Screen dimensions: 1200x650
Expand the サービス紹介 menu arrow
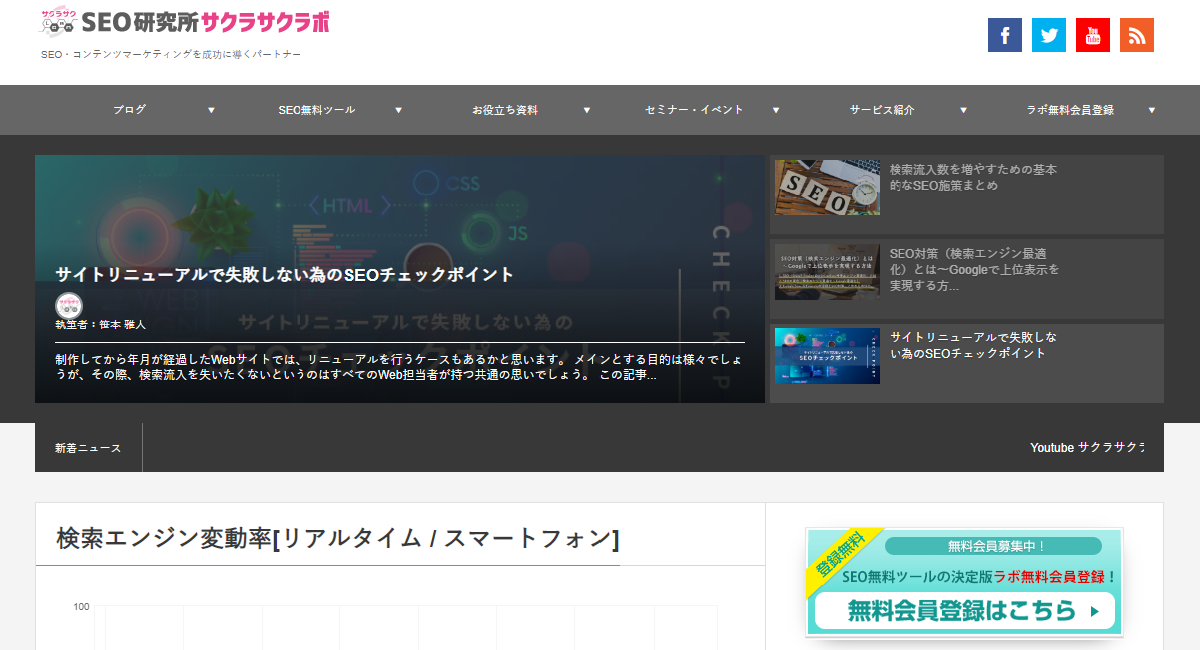963,110
